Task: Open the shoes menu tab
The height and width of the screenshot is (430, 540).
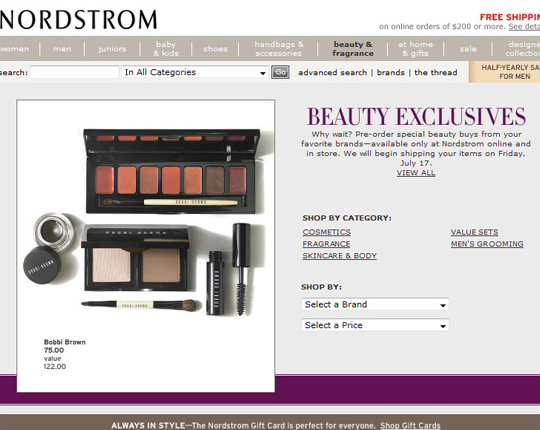Action: coord(215,49)
